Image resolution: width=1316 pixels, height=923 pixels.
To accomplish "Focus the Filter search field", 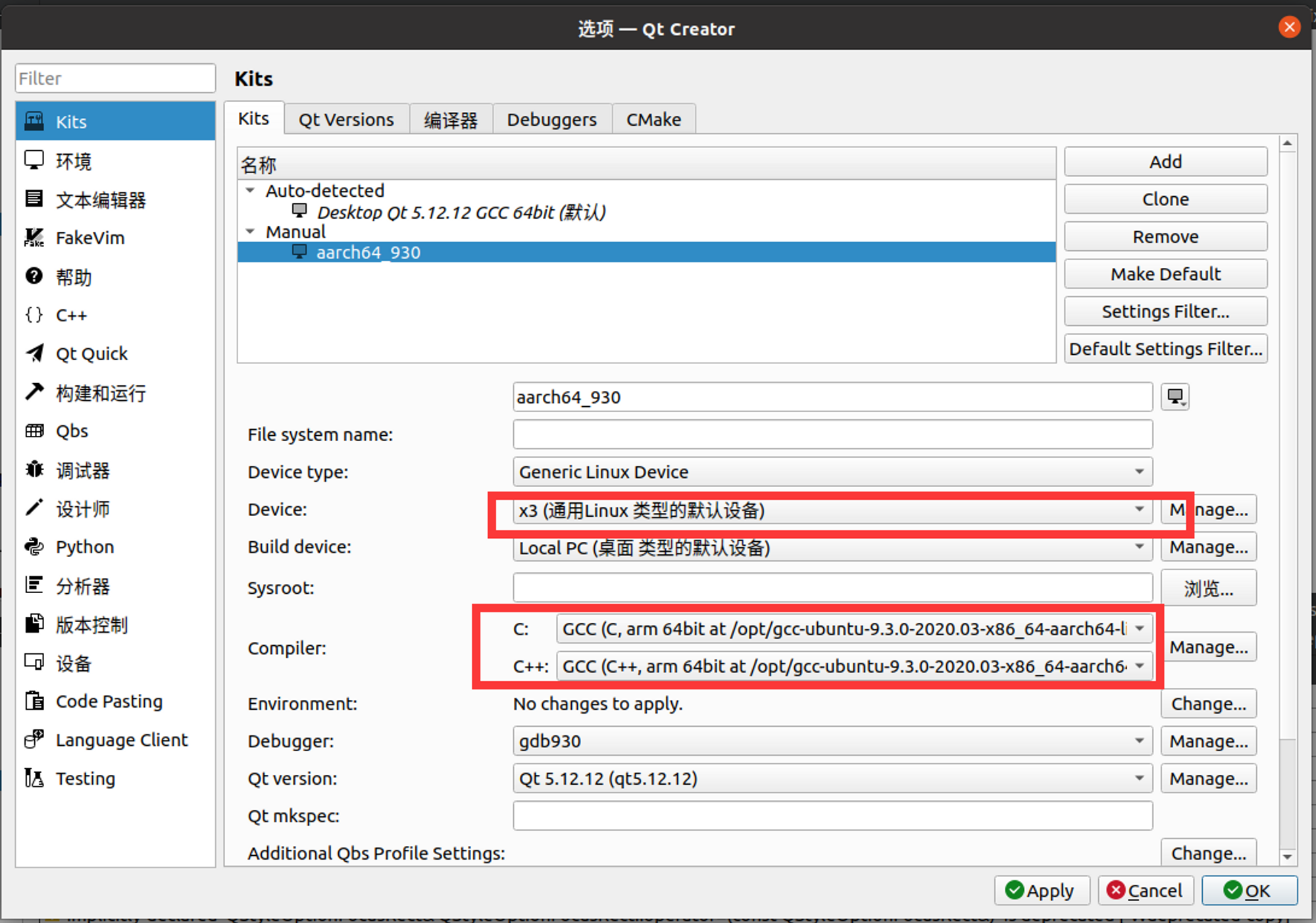I will click(x=115, y=78).
